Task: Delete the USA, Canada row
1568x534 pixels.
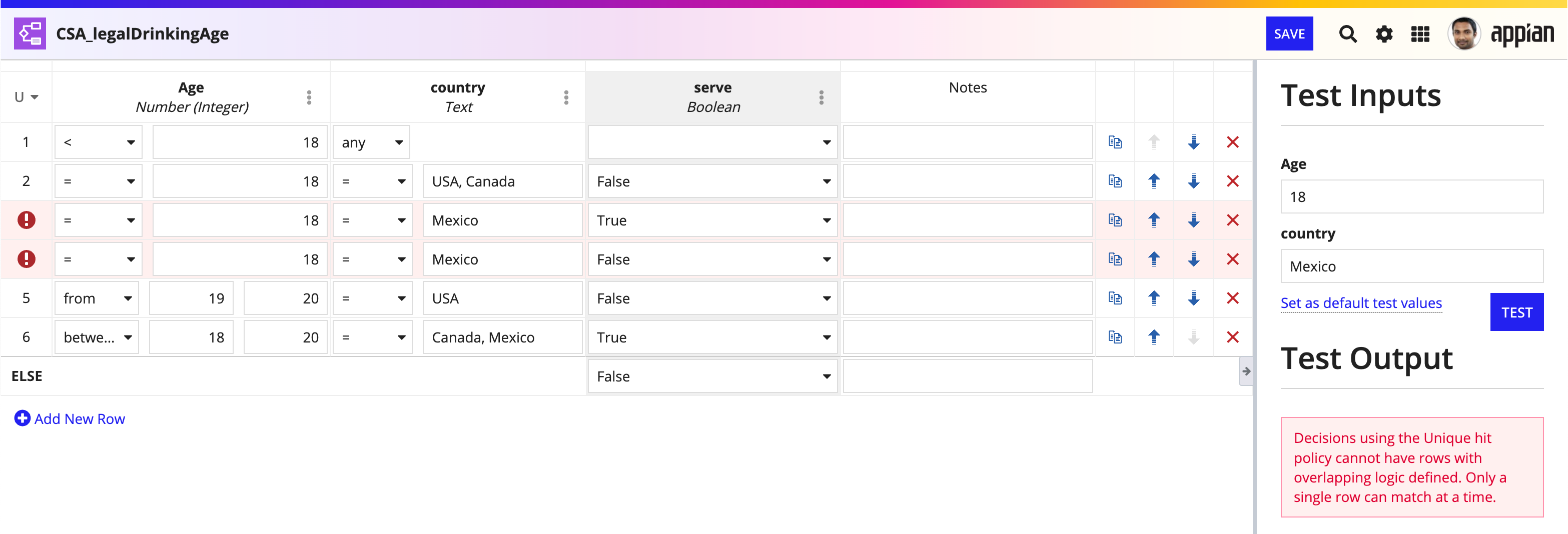Action: coord(1233,181)
